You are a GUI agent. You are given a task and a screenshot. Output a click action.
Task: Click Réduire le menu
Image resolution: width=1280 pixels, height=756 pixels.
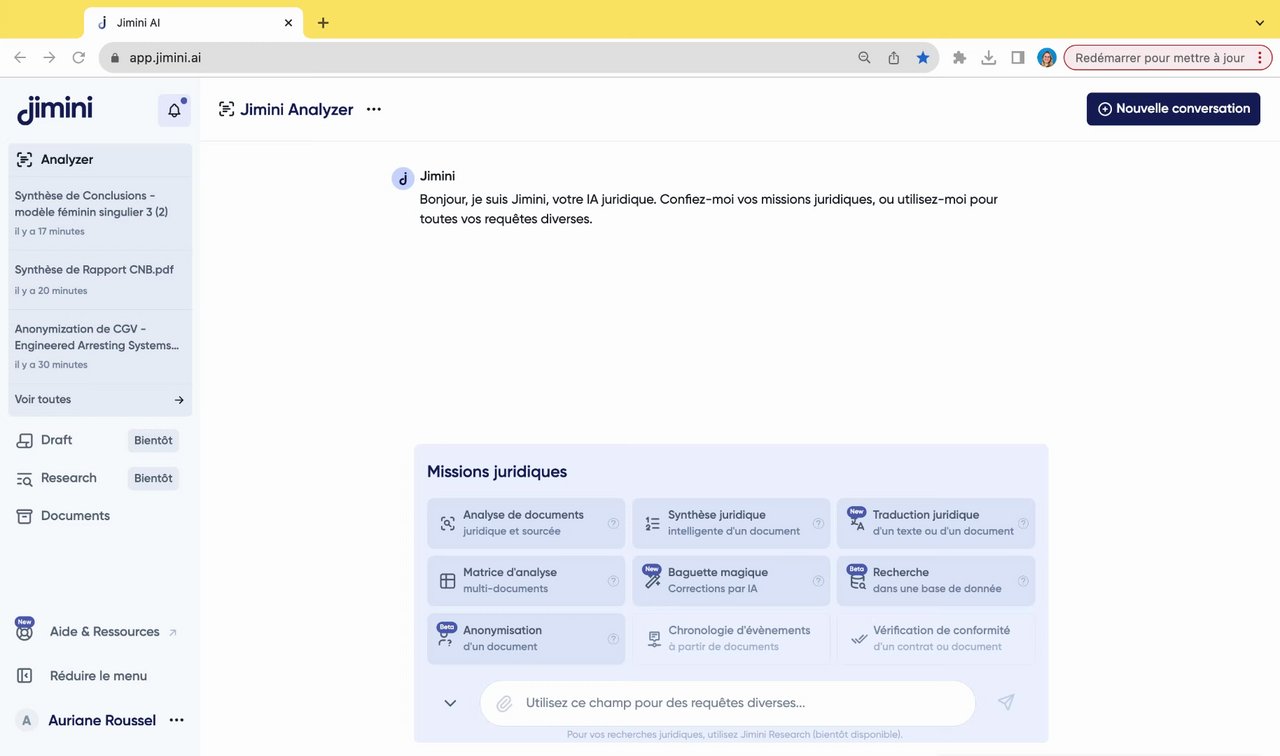click(82, 676)
